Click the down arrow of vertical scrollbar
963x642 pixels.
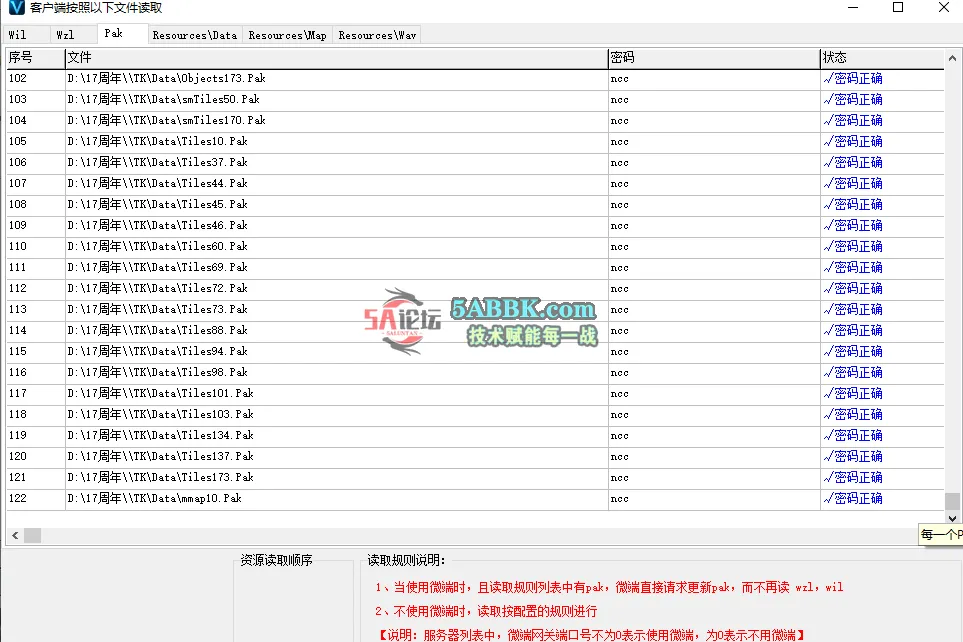[x=952, y=518]
